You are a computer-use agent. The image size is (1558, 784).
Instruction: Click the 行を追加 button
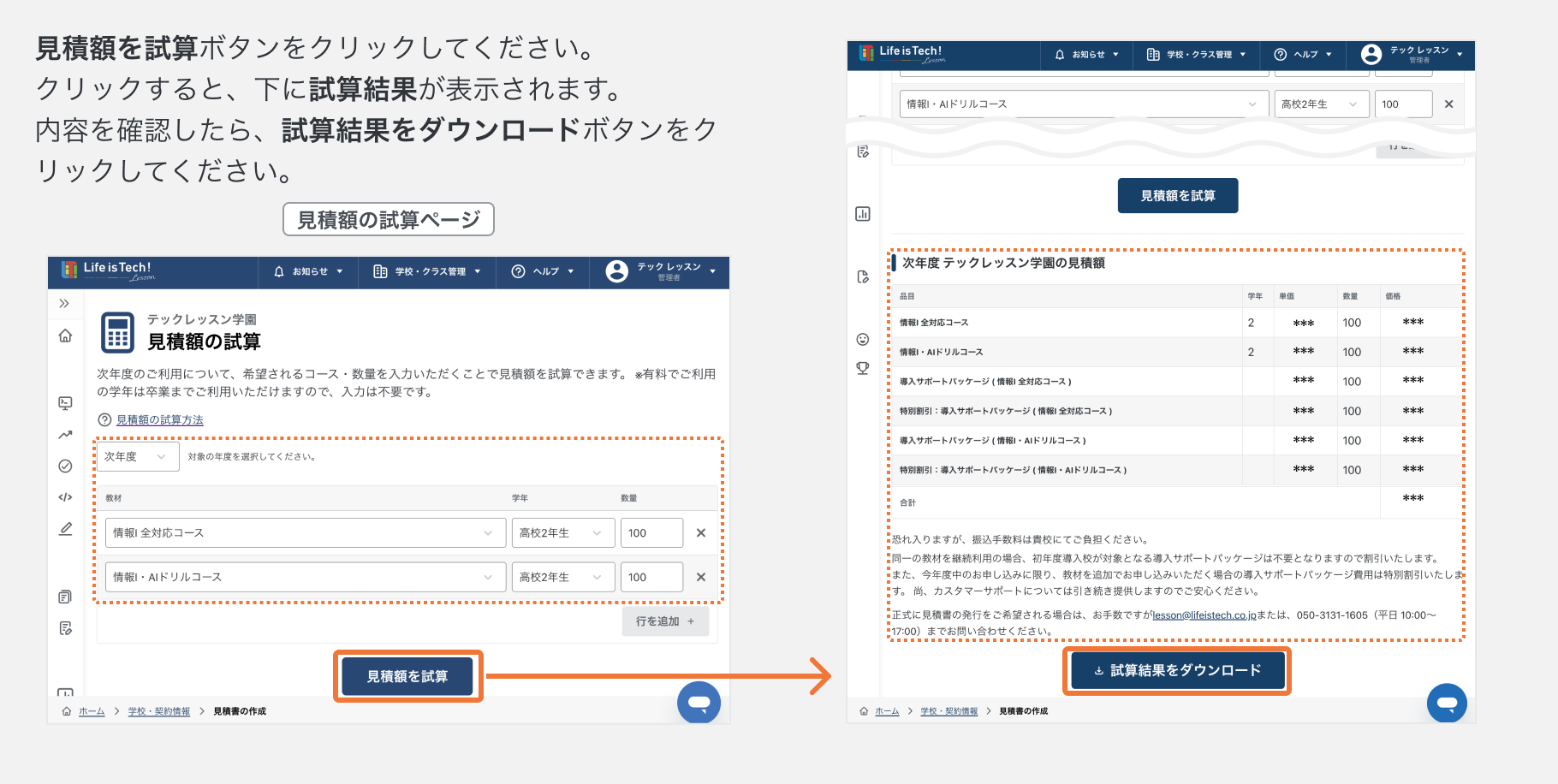point(665,621)
